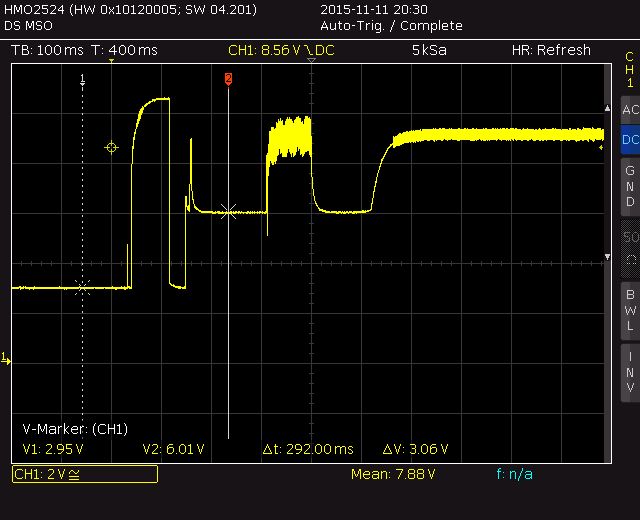Click the Δt: 292.00 ms readout

pyautogui.click(x=308, y=449)
